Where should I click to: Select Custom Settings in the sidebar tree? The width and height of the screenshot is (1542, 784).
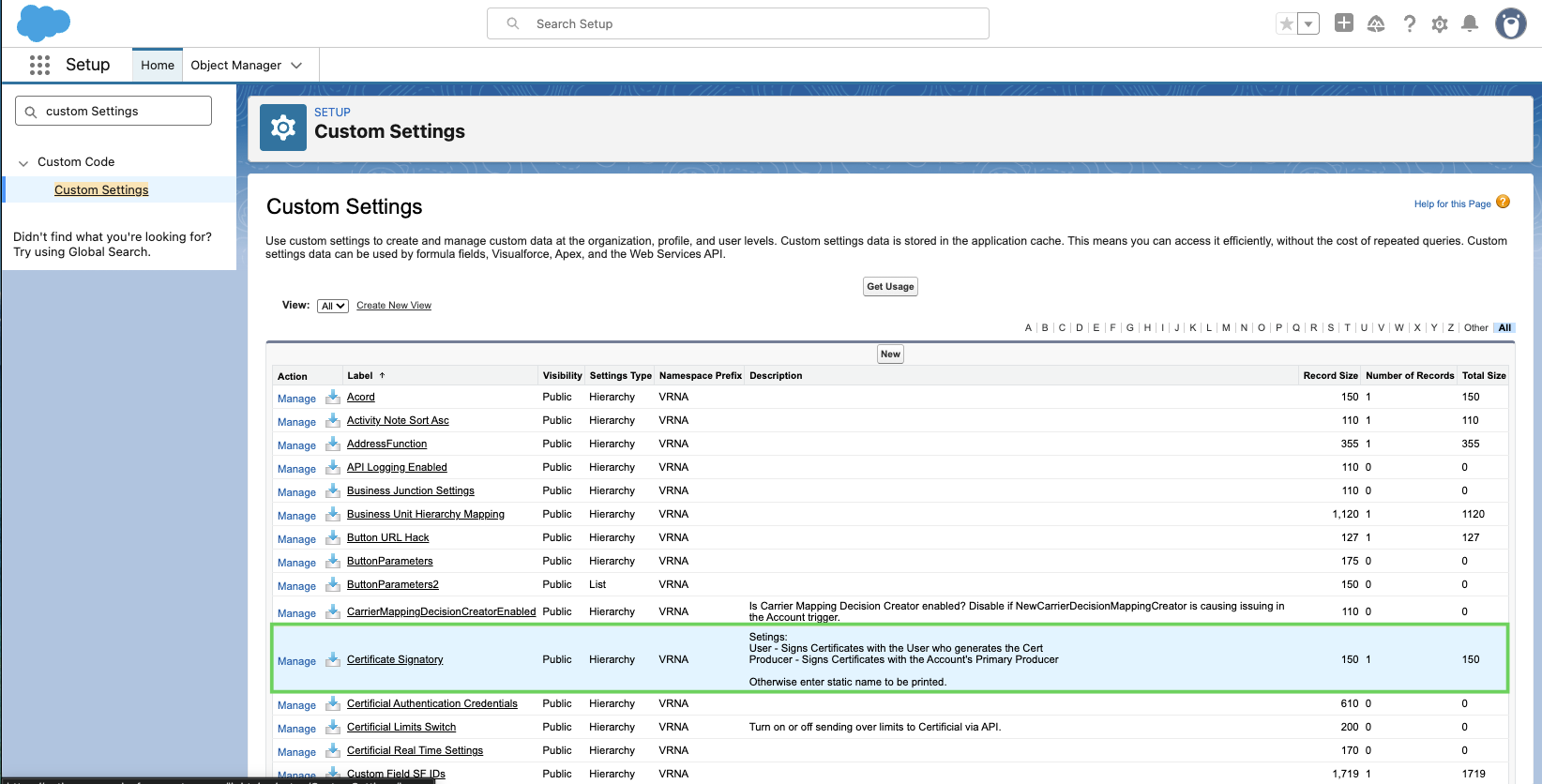pyautogui.click(x=101, y=189)
